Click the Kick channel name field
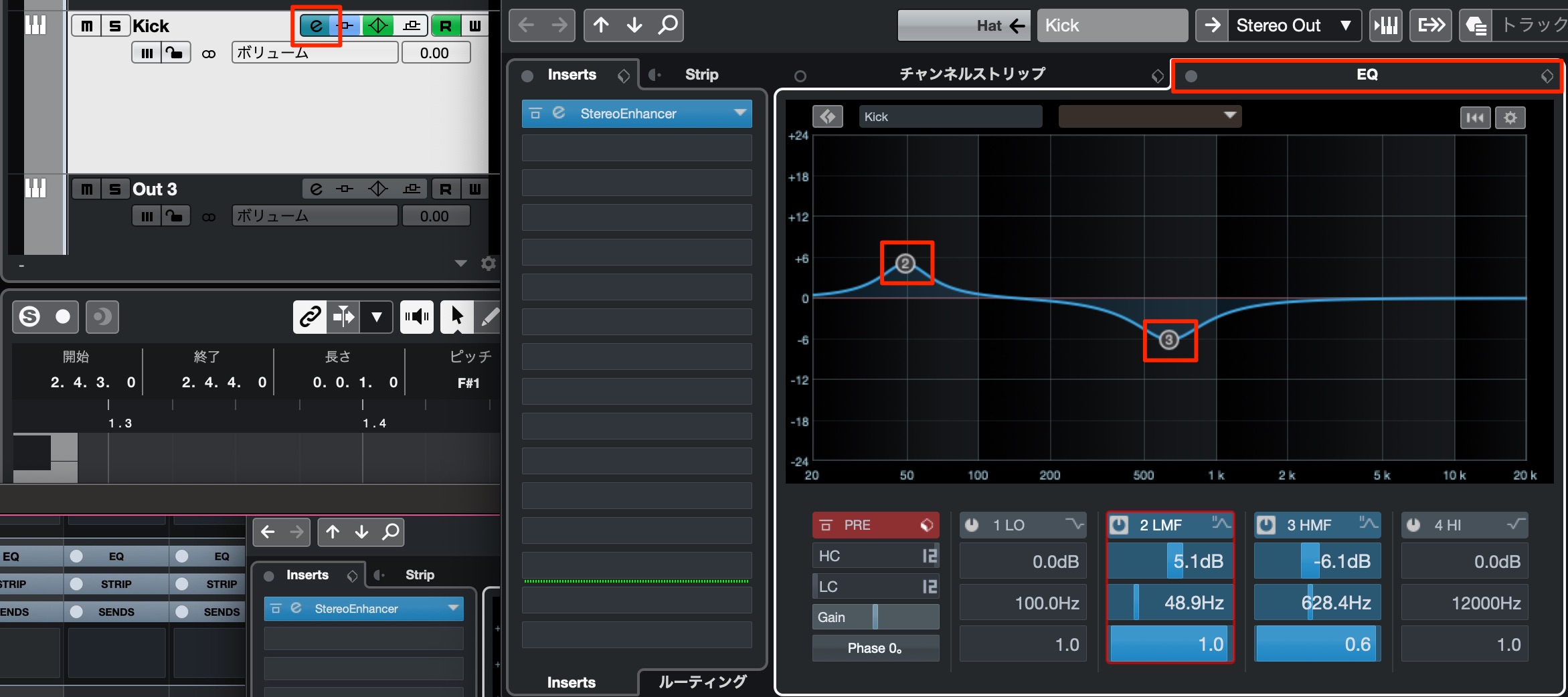 [x=1112, y=25]
